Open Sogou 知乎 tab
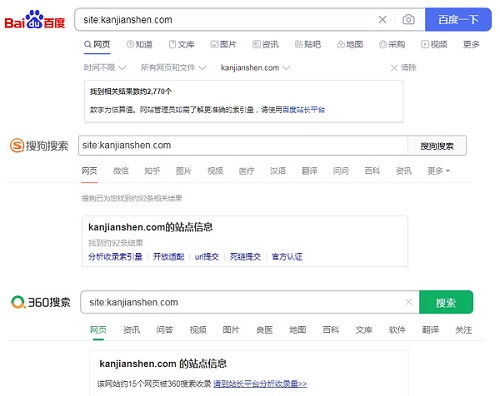 tap(152, 171)
